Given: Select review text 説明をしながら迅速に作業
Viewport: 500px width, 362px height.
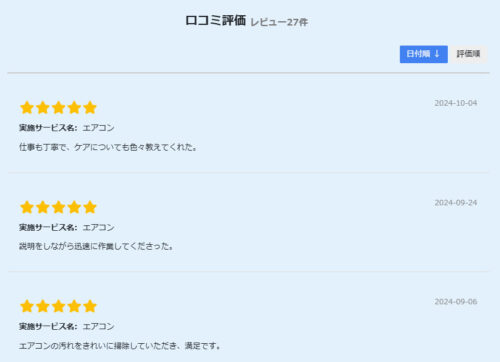Looking at the screenshot, I should coord(66,246).
